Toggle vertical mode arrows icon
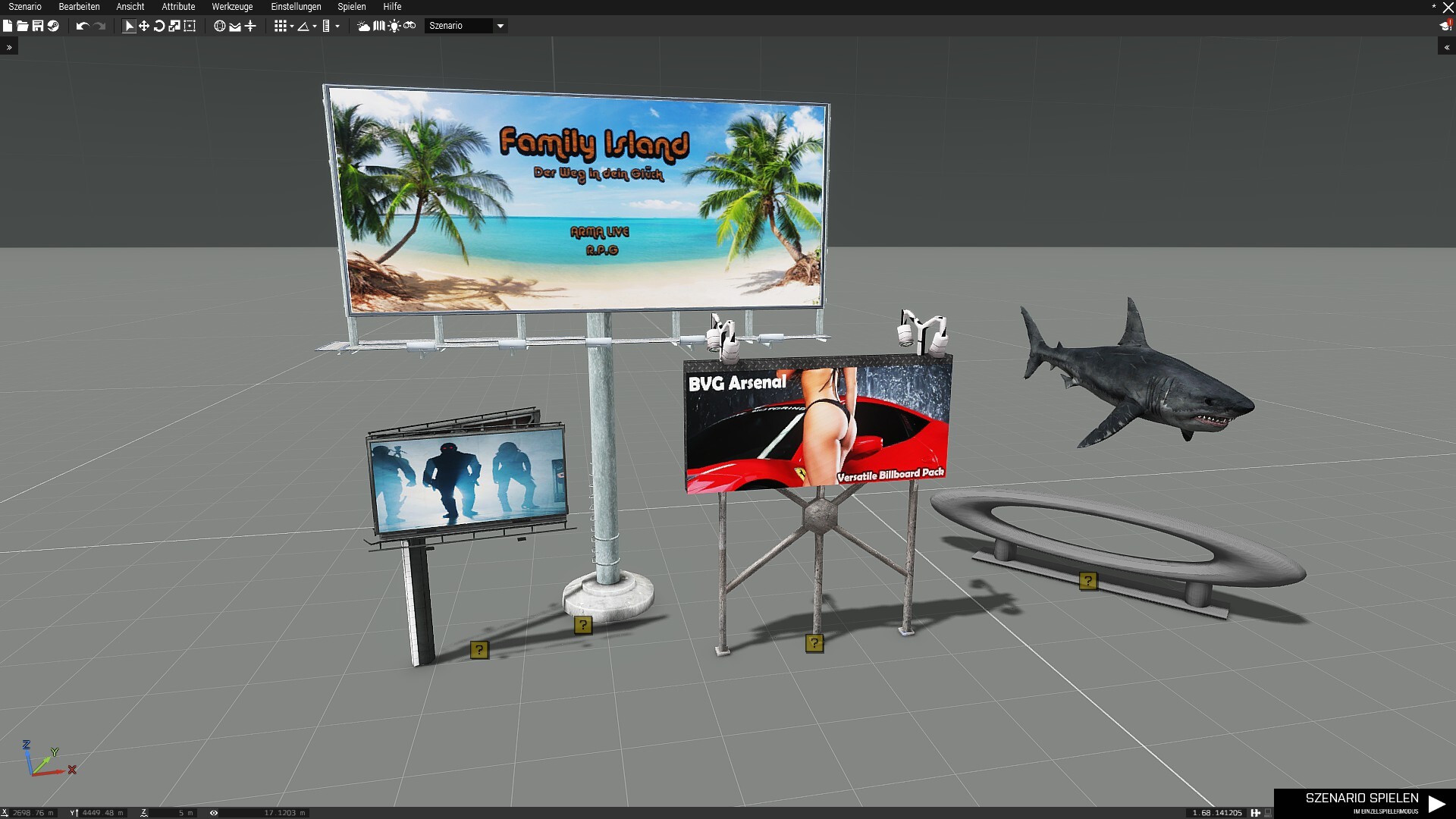The image size is (1456, 819). pos(250,26)
